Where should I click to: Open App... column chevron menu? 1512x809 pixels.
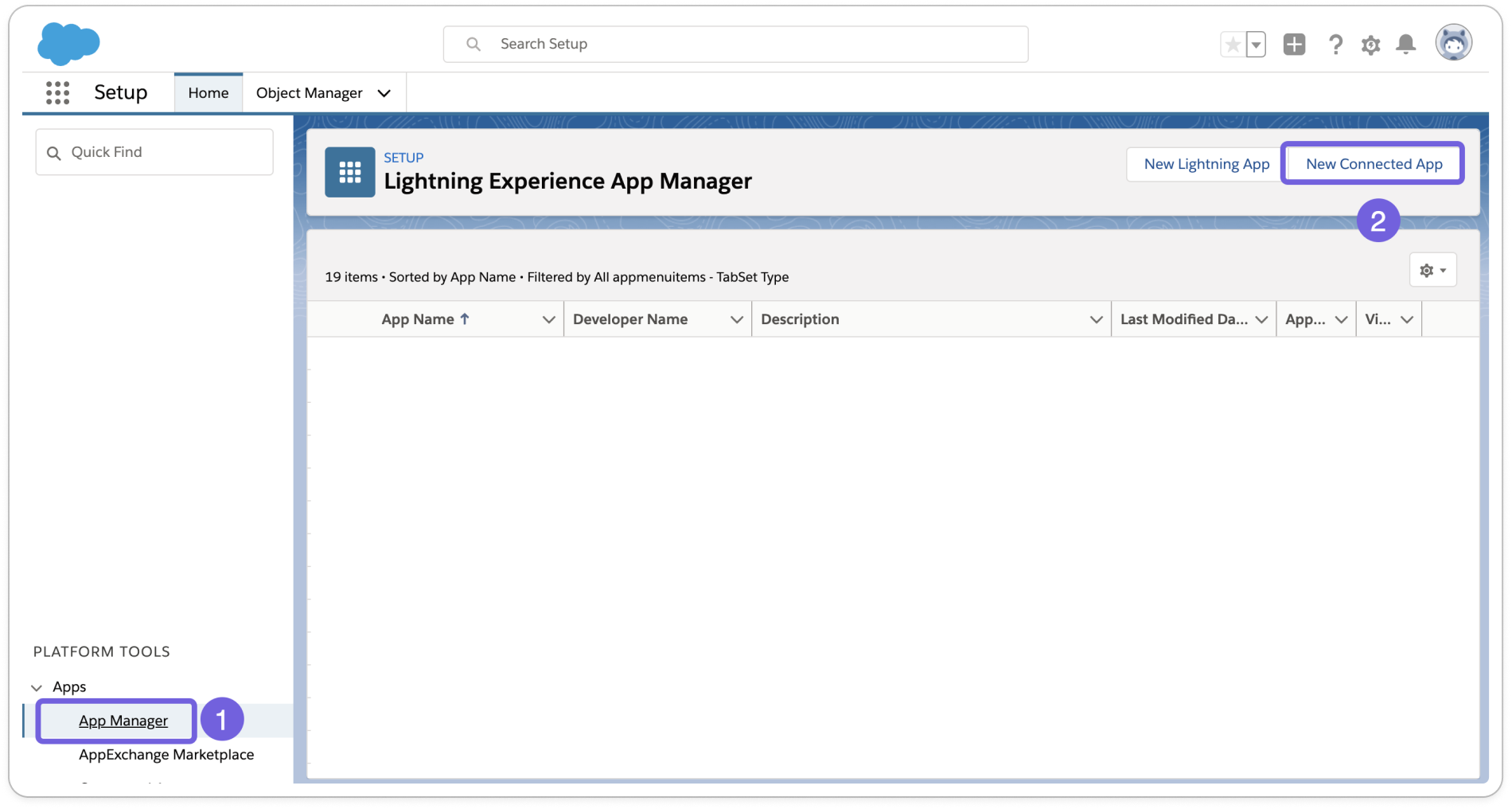(1341, 319)
